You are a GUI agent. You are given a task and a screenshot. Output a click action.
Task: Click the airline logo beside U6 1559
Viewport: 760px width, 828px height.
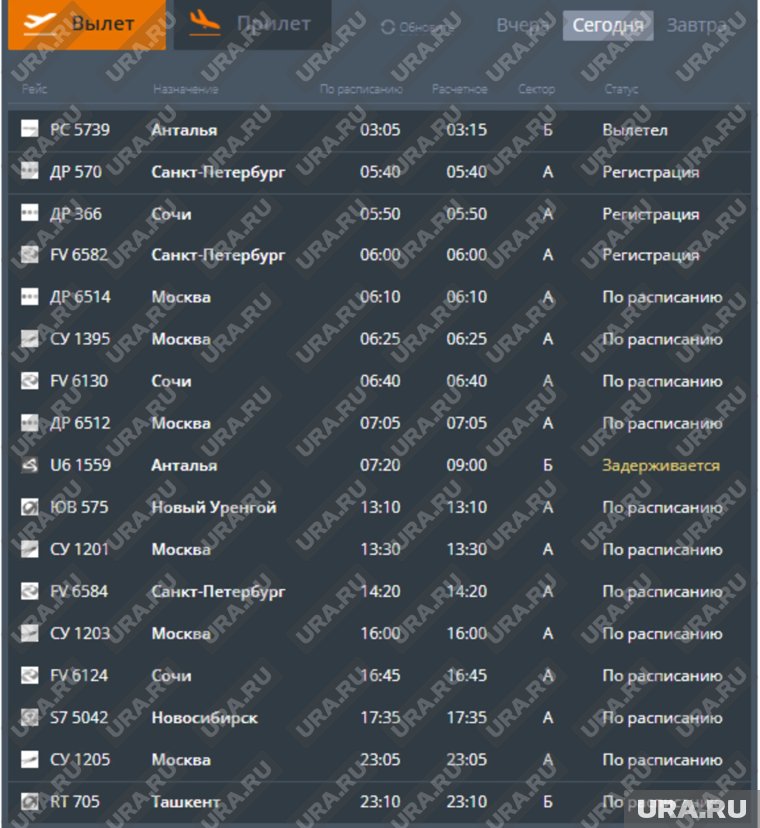pyautogui.click(x=30, y=465)
